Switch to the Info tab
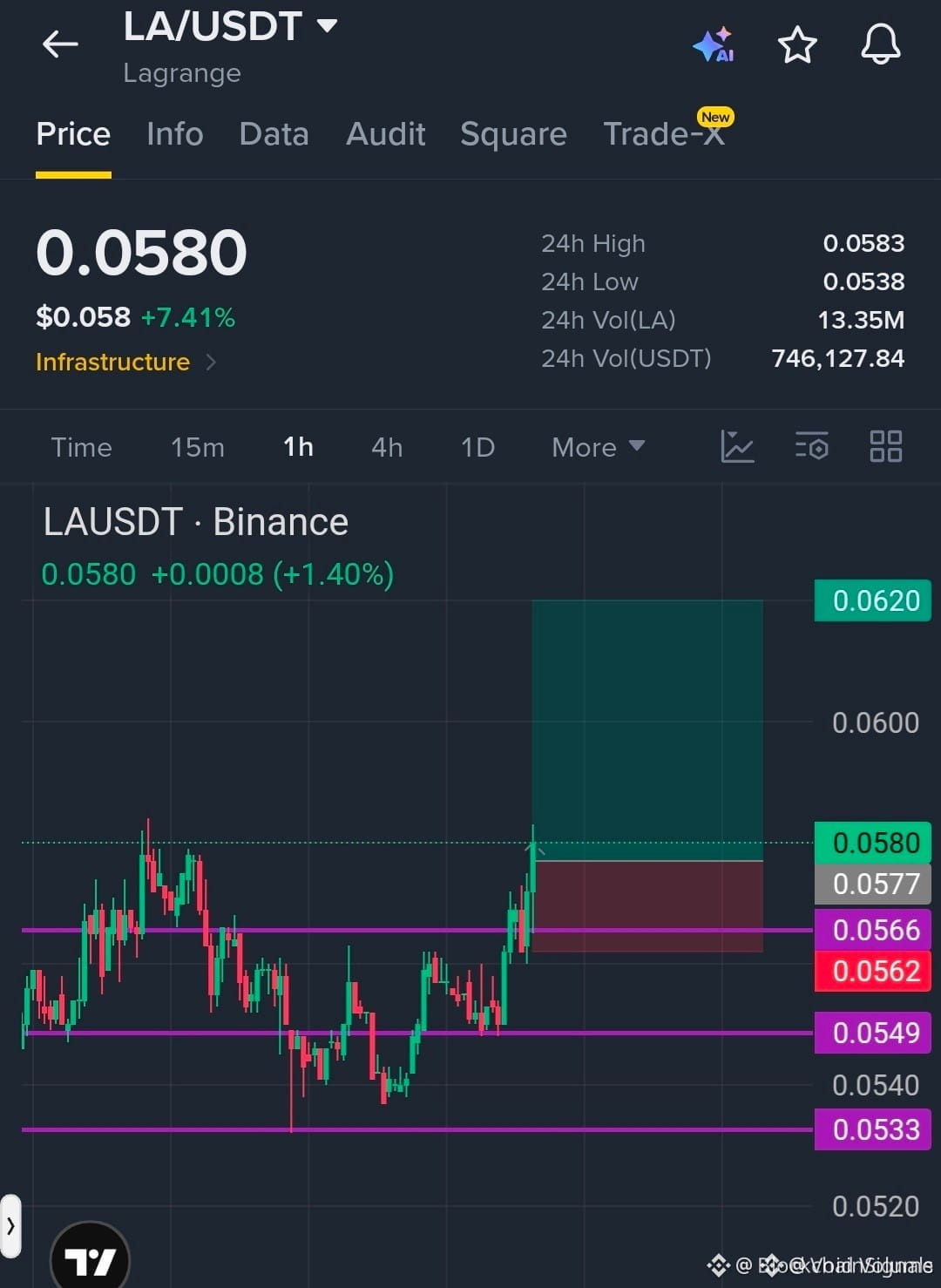This screenshot has width=941, height=1288. click(x=175, y=134)
